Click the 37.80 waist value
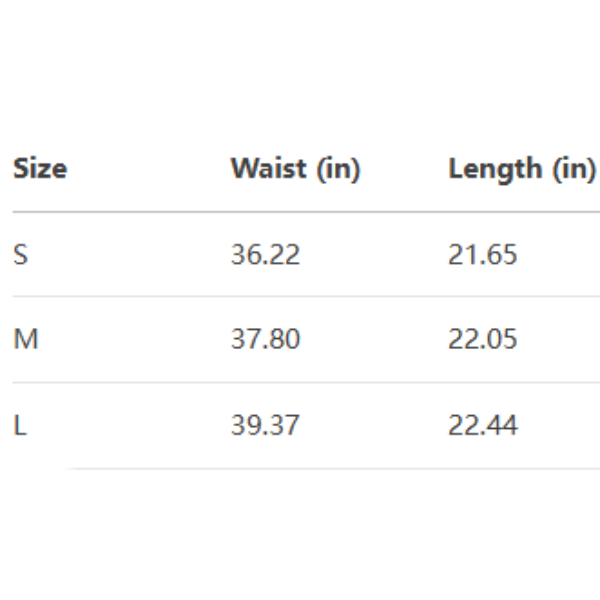The width and height of the screenshot is (600, 600). pyautogui.click(x=265, y=340)
